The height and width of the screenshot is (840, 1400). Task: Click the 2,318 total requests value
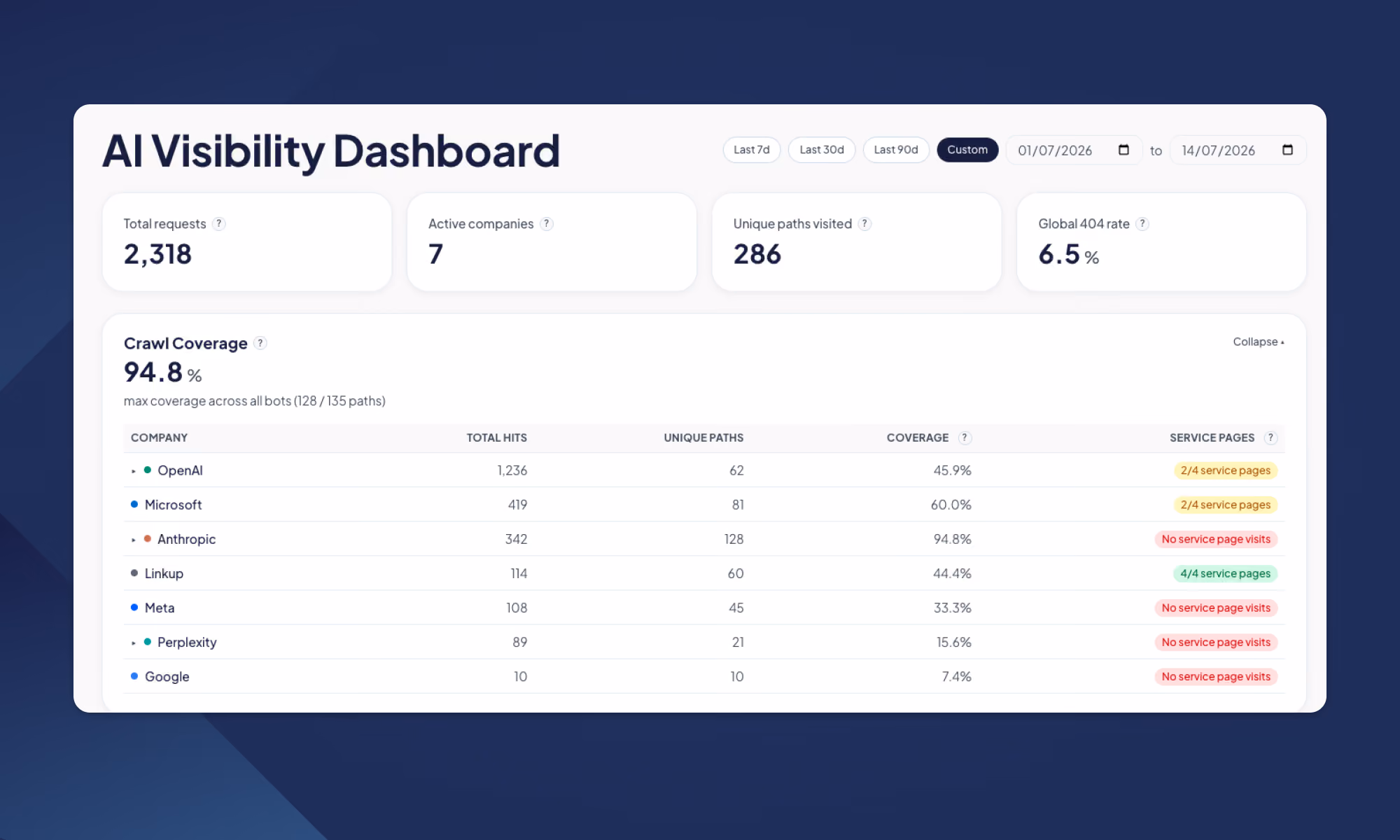tap(157, 254)
